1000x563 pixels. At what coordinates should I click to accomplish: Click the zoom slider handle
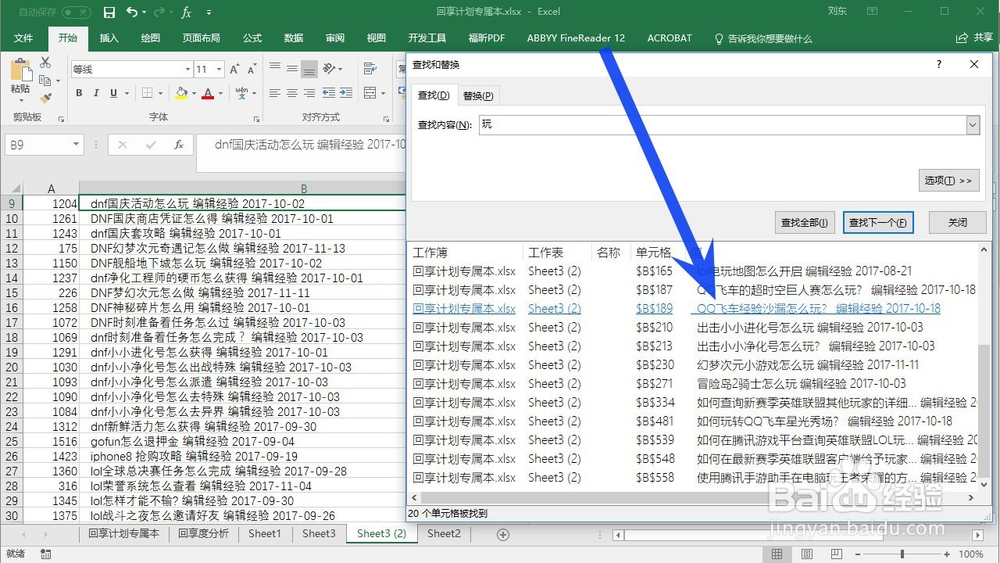pos(902,554)
